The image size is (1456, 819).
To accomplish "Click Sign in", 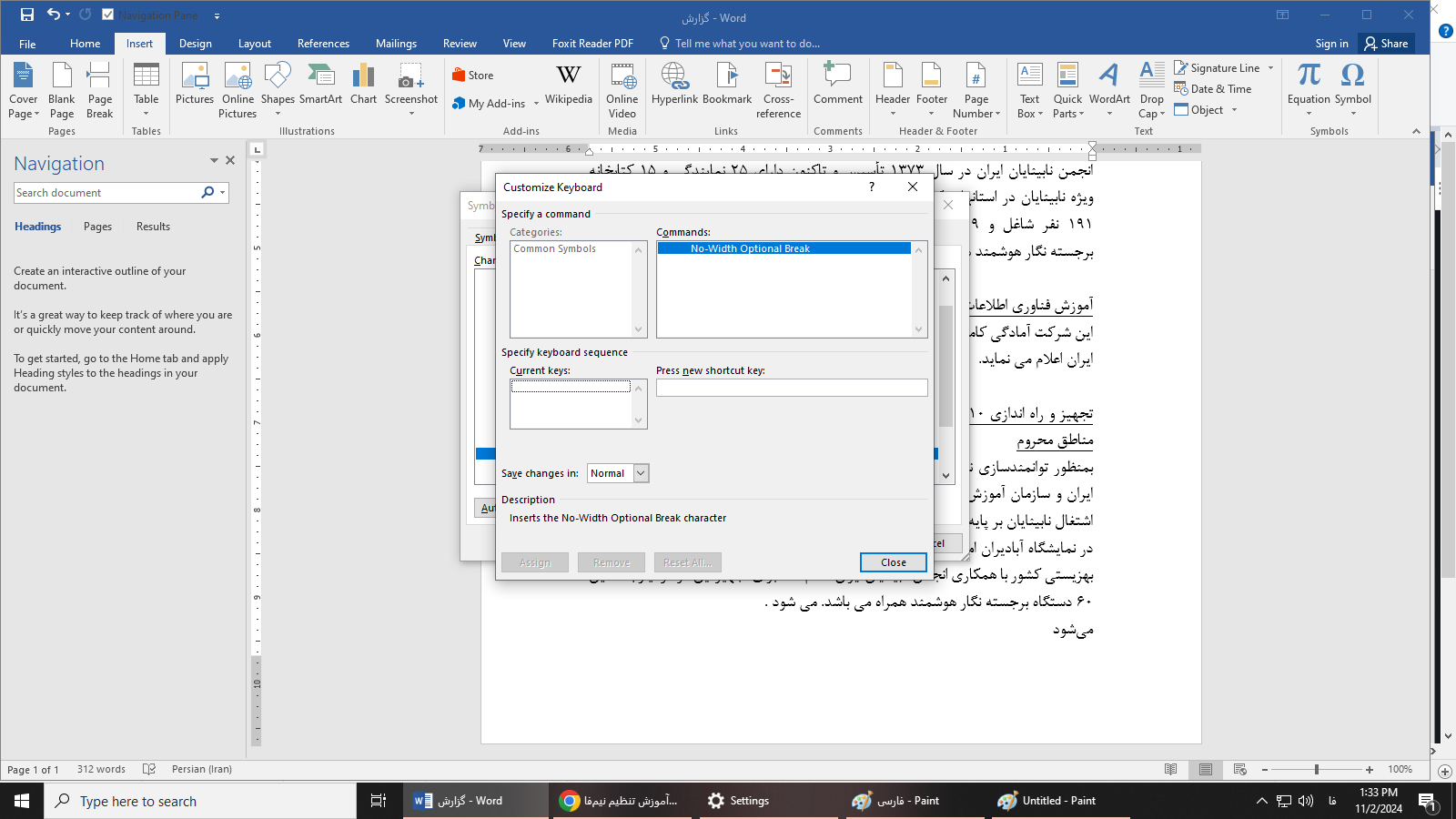I will tap(1331, 44).
